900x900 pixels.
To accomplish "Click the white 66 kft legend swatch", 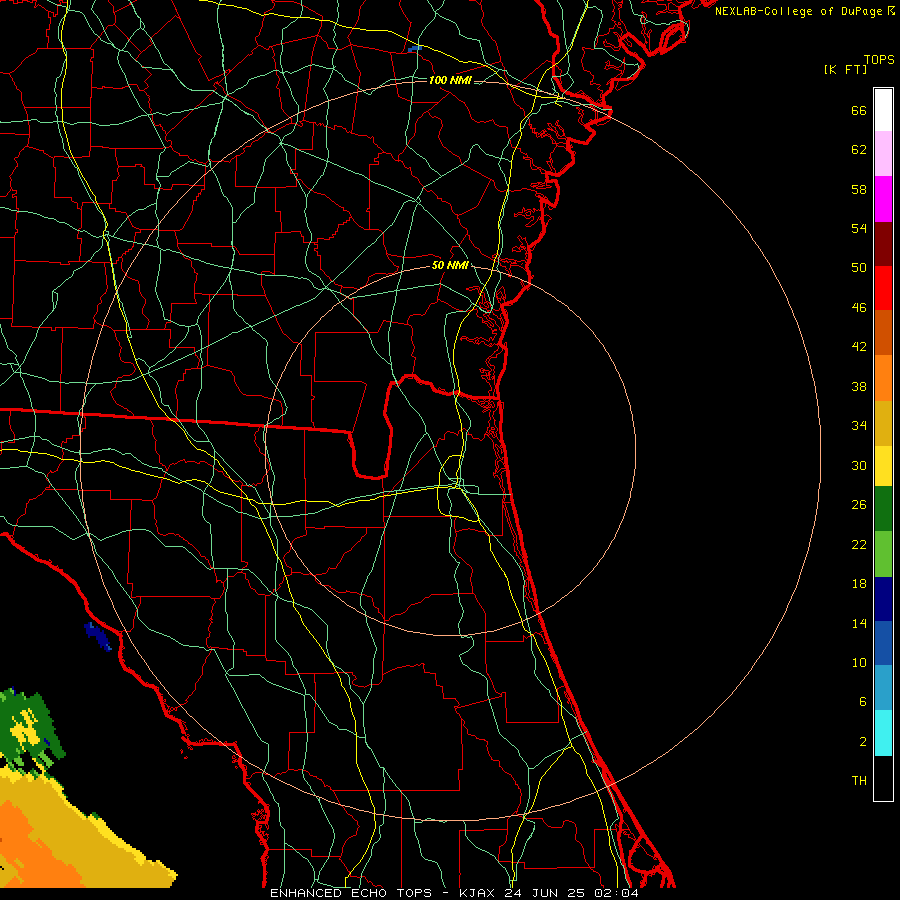I will pyautogui.click(x=883, y=110).
